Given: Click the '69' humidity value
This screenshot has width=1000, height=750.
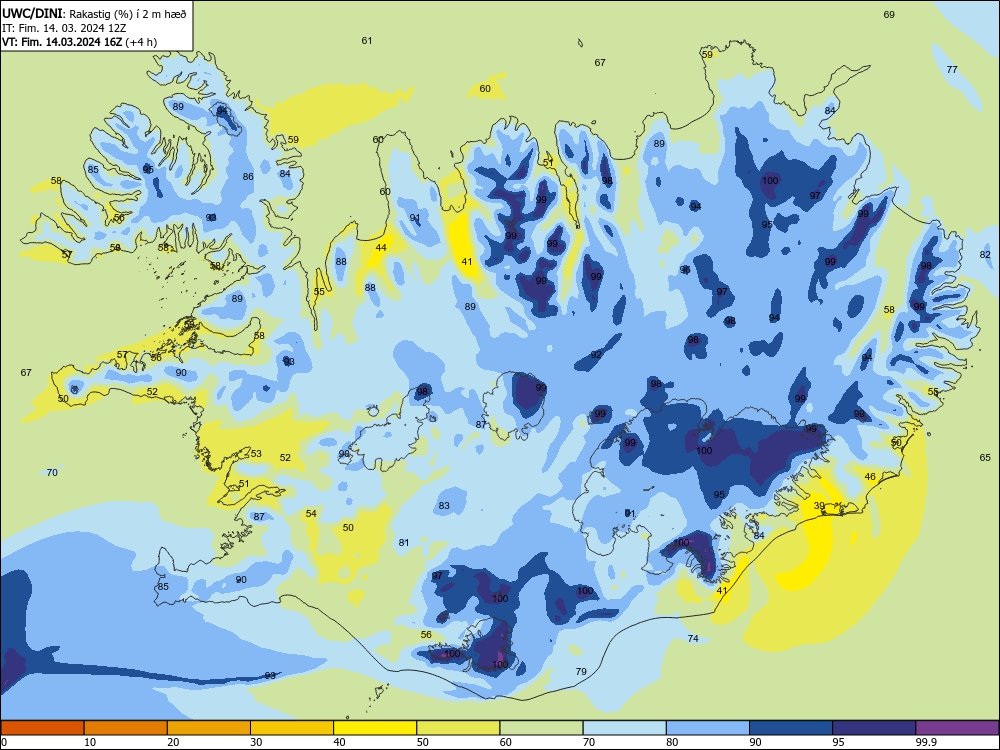Looking at the screenshot, I should pyautogui.click(x=889, y=15).
